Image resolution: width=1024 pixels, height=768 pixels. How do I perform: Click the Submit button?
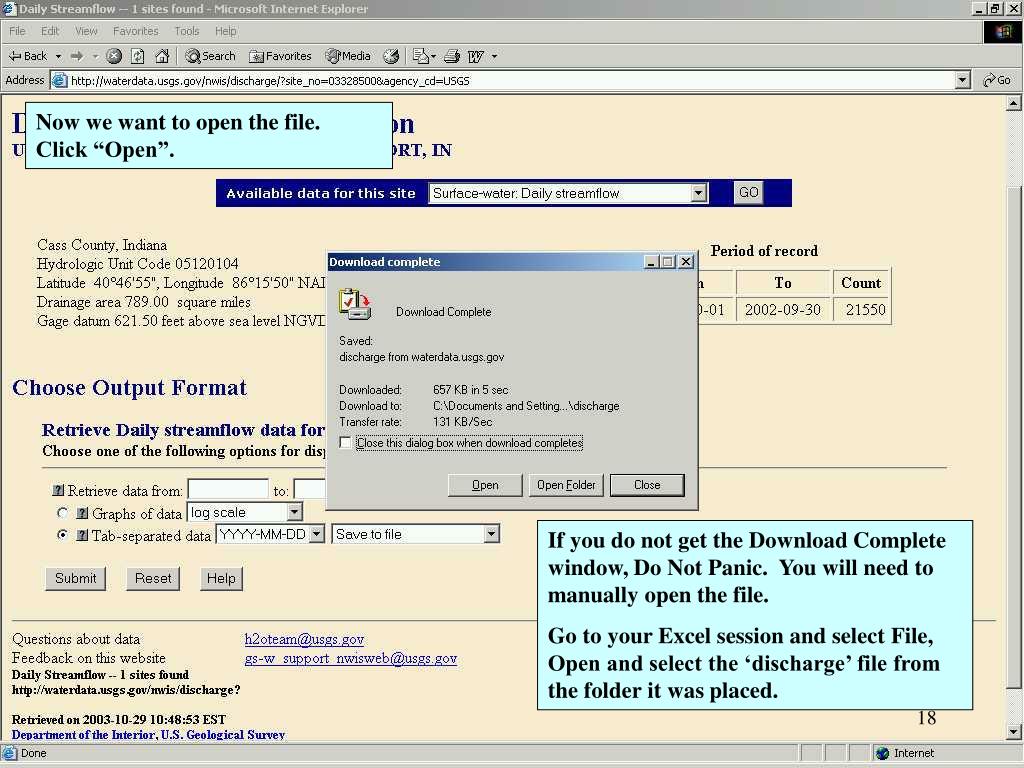point(75,578)
